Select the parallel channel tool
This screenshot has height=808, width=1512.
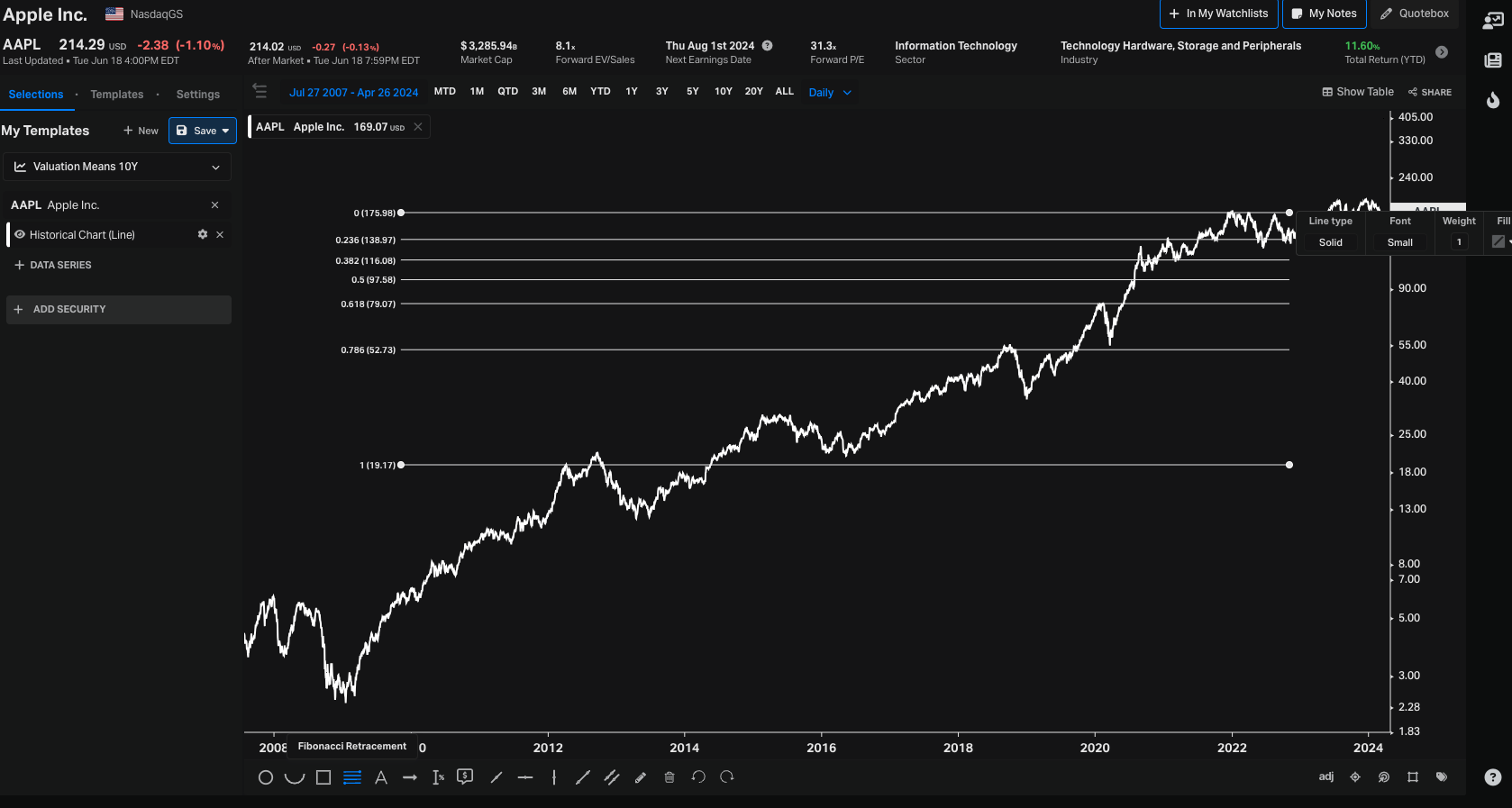(612, 777)
